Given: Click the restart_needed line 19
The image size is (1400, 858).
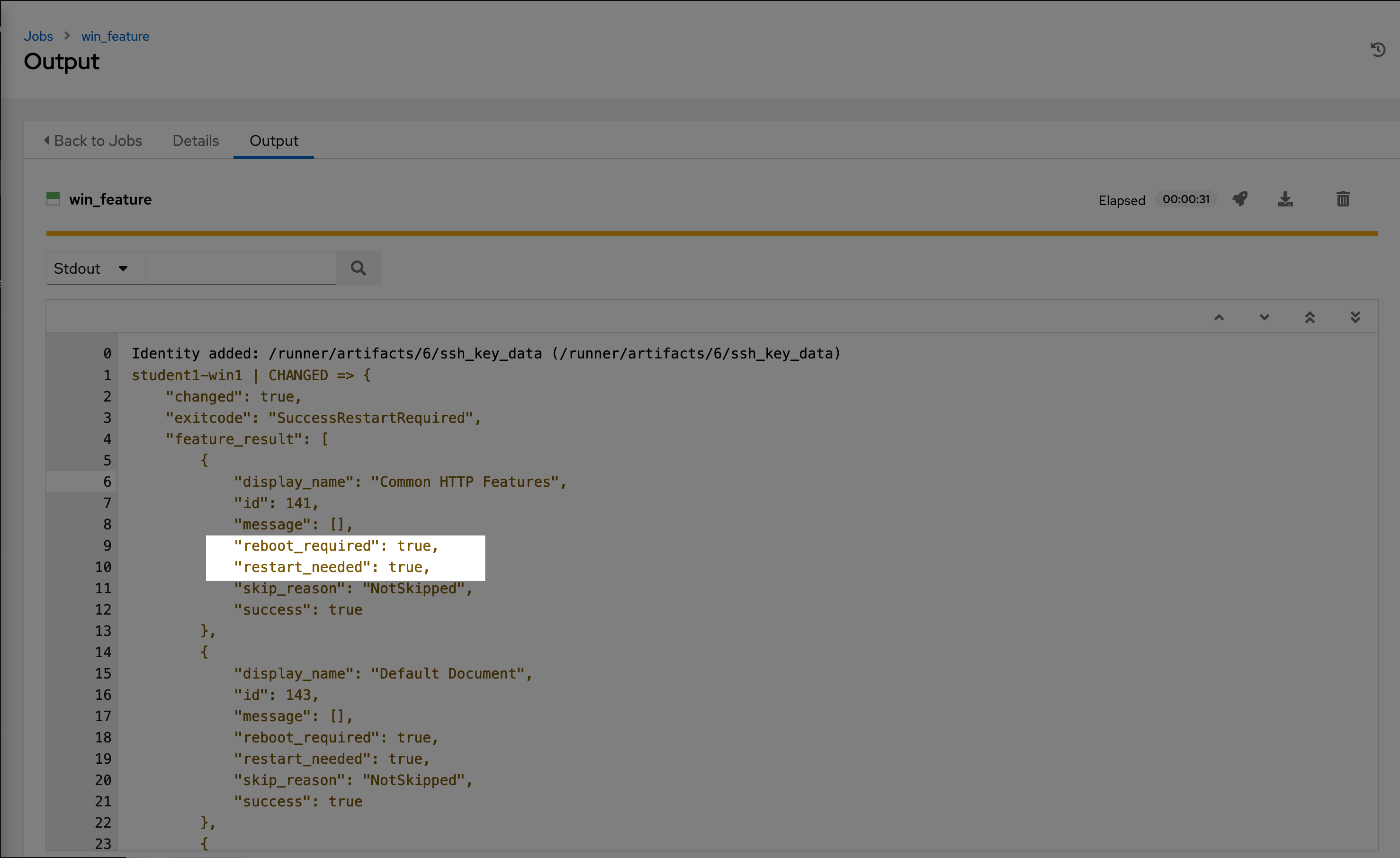Looking at the screenshot, I should (x=332, y=759).
